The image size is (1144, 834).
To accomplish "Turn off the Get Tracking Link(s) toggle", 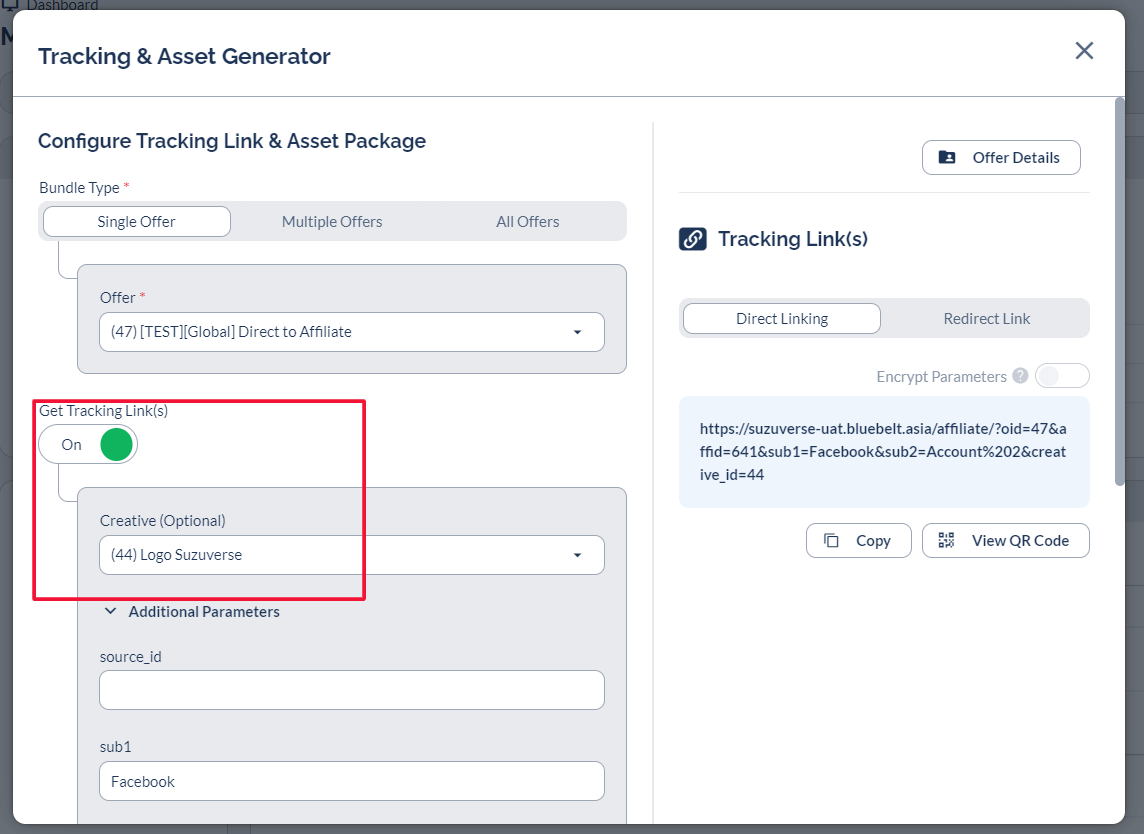I will click(x=88, y=445).
